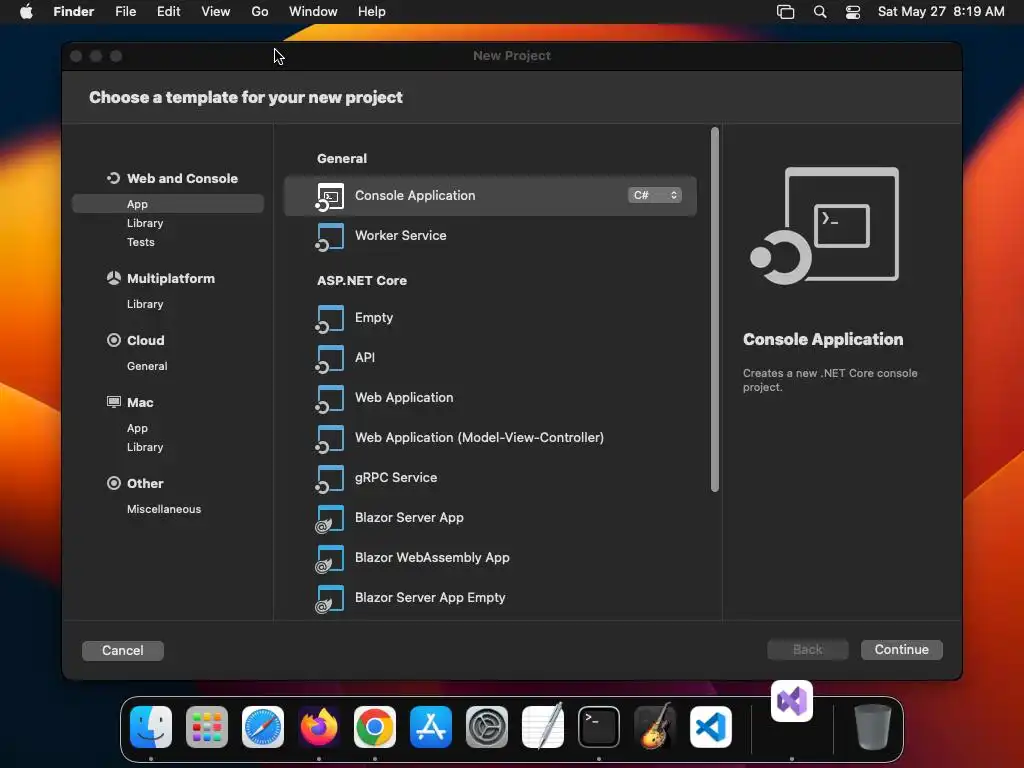Image resolution: width=1024 pixels, height=768 pixels.
Task: Click the Web and Console category icon
Action: 114,178
